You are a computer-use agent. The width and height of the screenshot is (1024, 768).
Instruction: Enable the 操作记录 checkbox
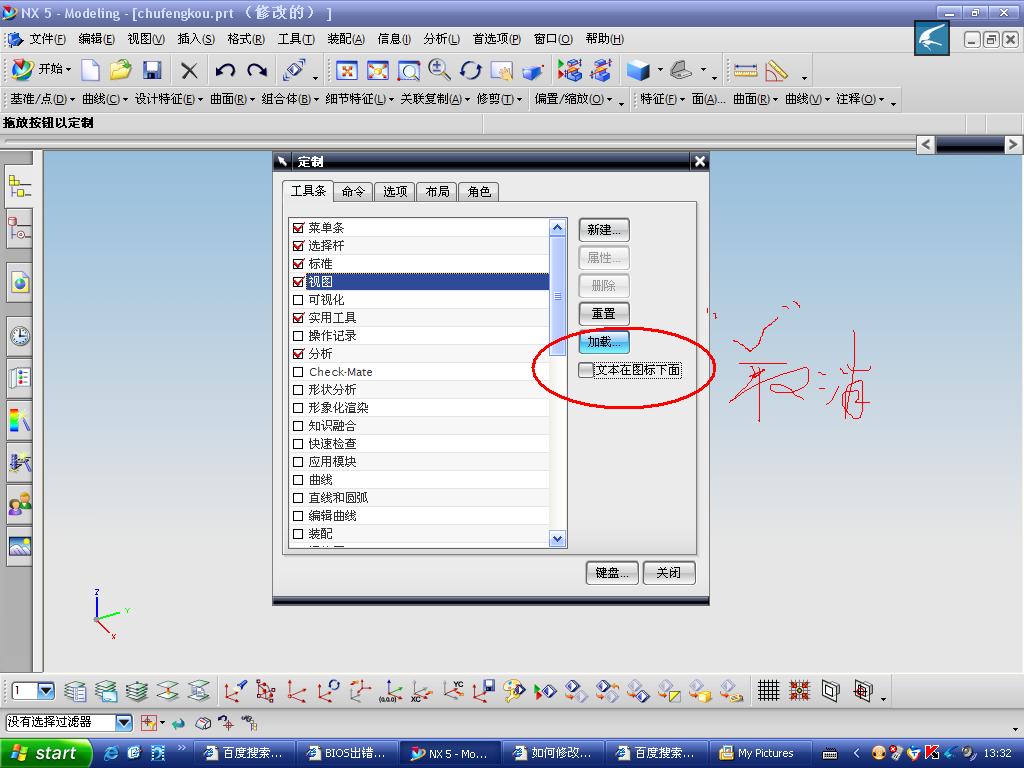pyautogui.click(x=298, y=336)
